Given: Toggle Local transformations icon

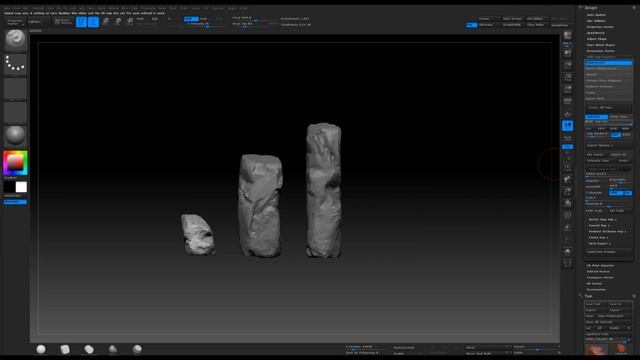Looking at the screenshot, I should (567, 126).
